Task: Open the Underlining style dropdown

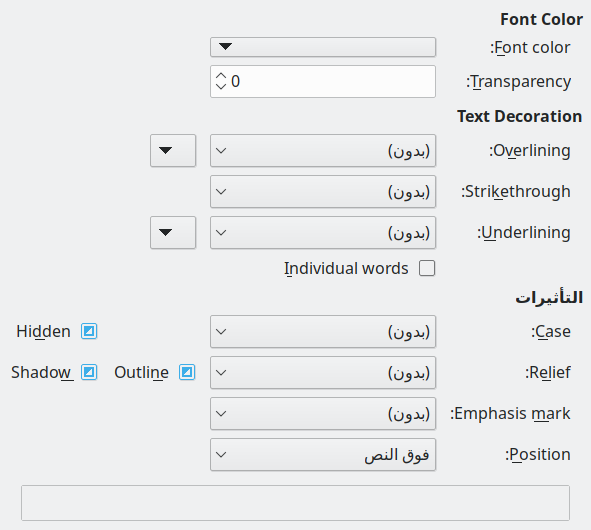Action: pos(323,233)
